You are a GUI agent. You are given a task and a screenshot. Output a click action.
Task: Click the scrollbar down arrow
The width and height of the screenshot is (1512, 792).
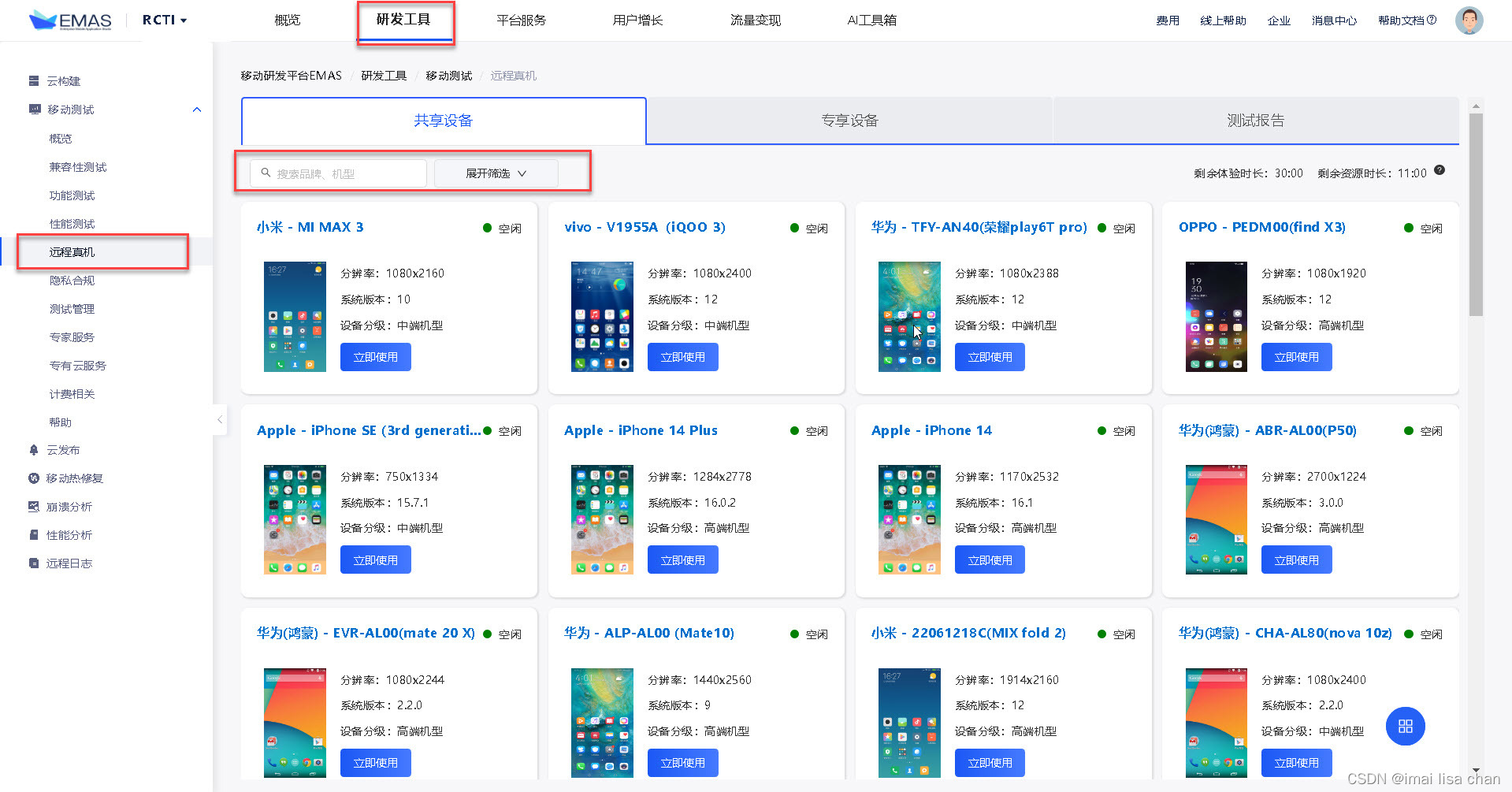(1476, 770)
